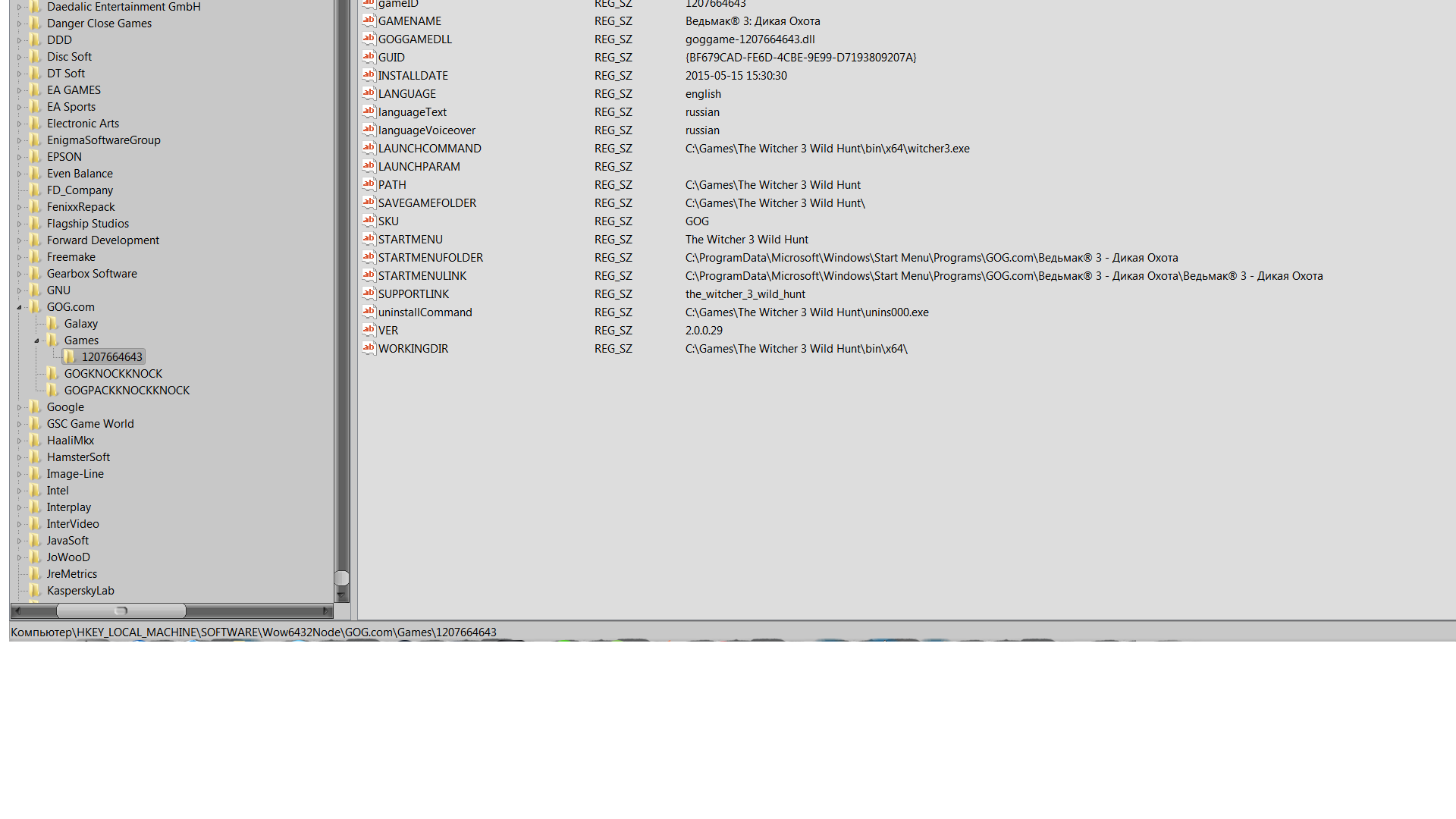Click the folder icon of Intel key

pos(35,490)
